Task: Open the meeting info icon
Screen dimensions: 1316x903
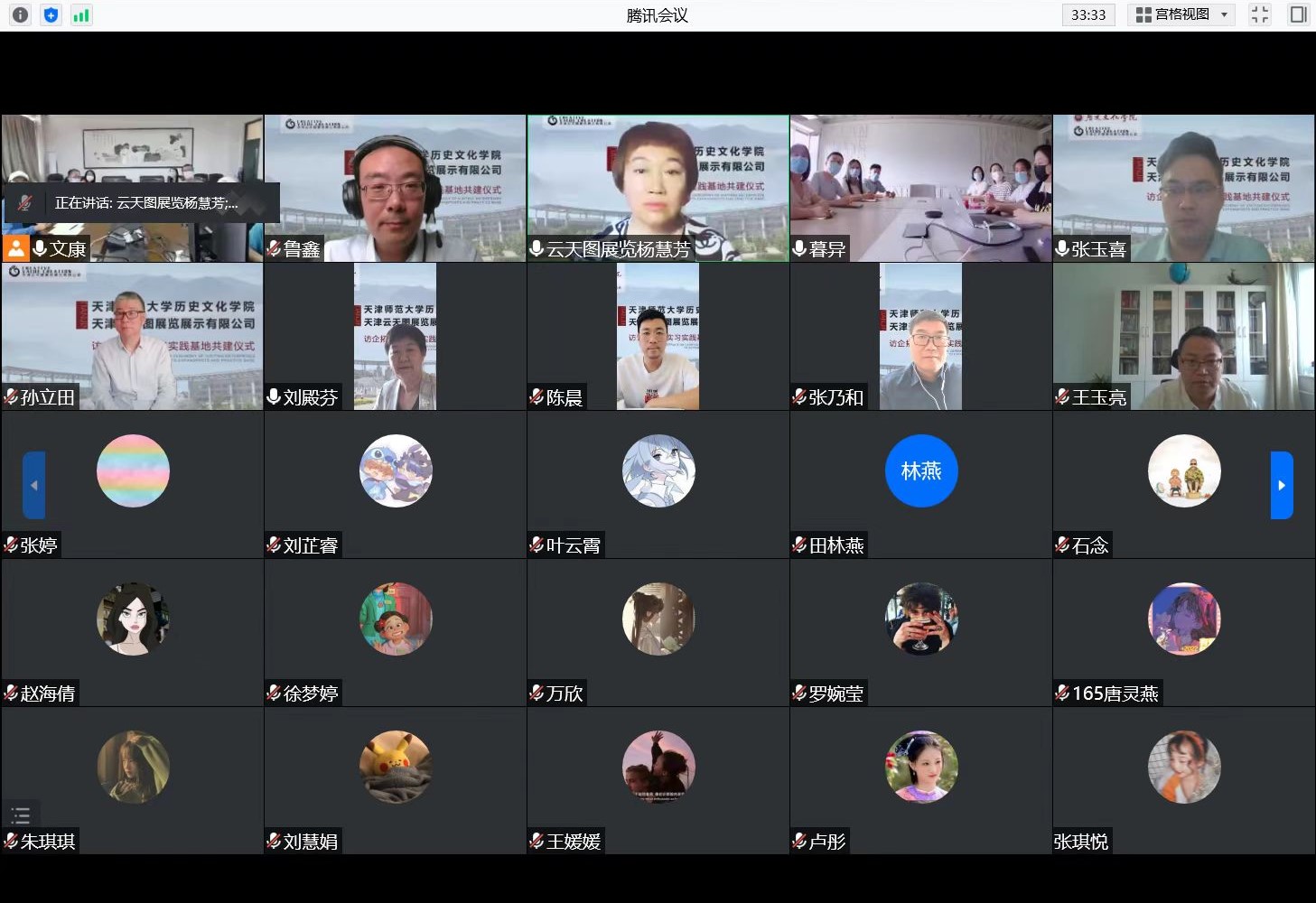Action: (20, 15)
